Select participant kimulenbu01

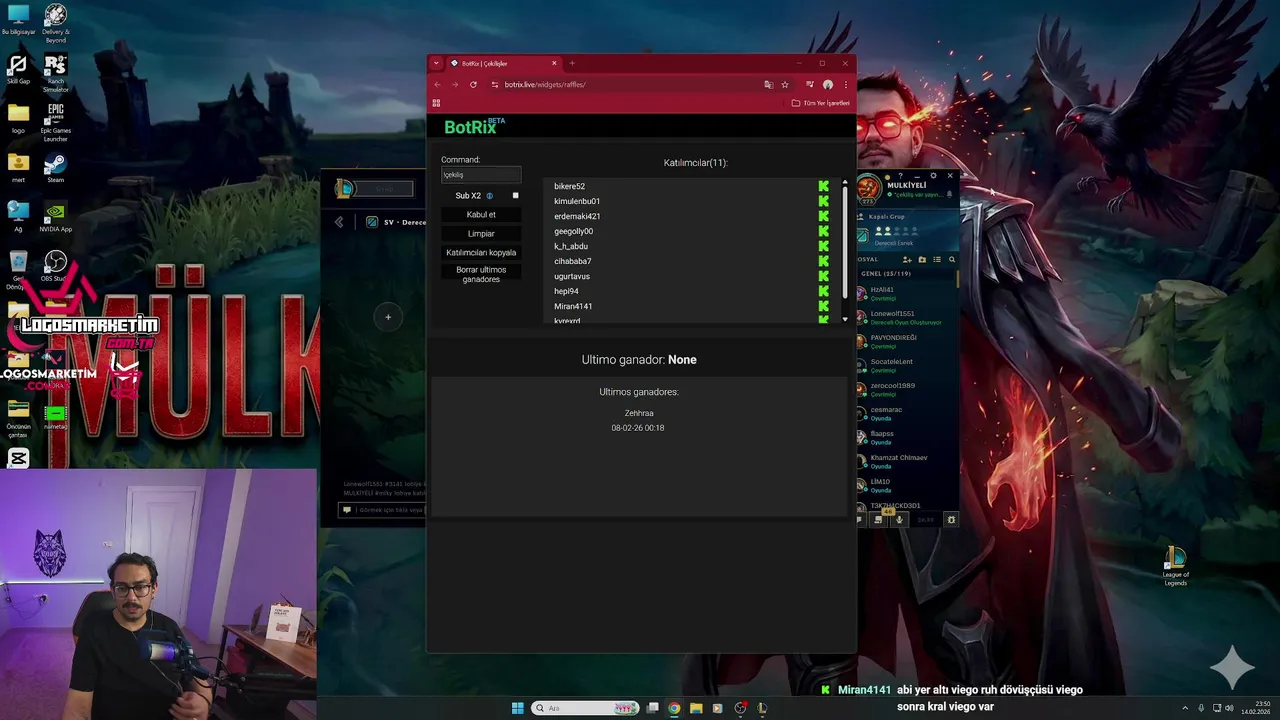[577, 202]
